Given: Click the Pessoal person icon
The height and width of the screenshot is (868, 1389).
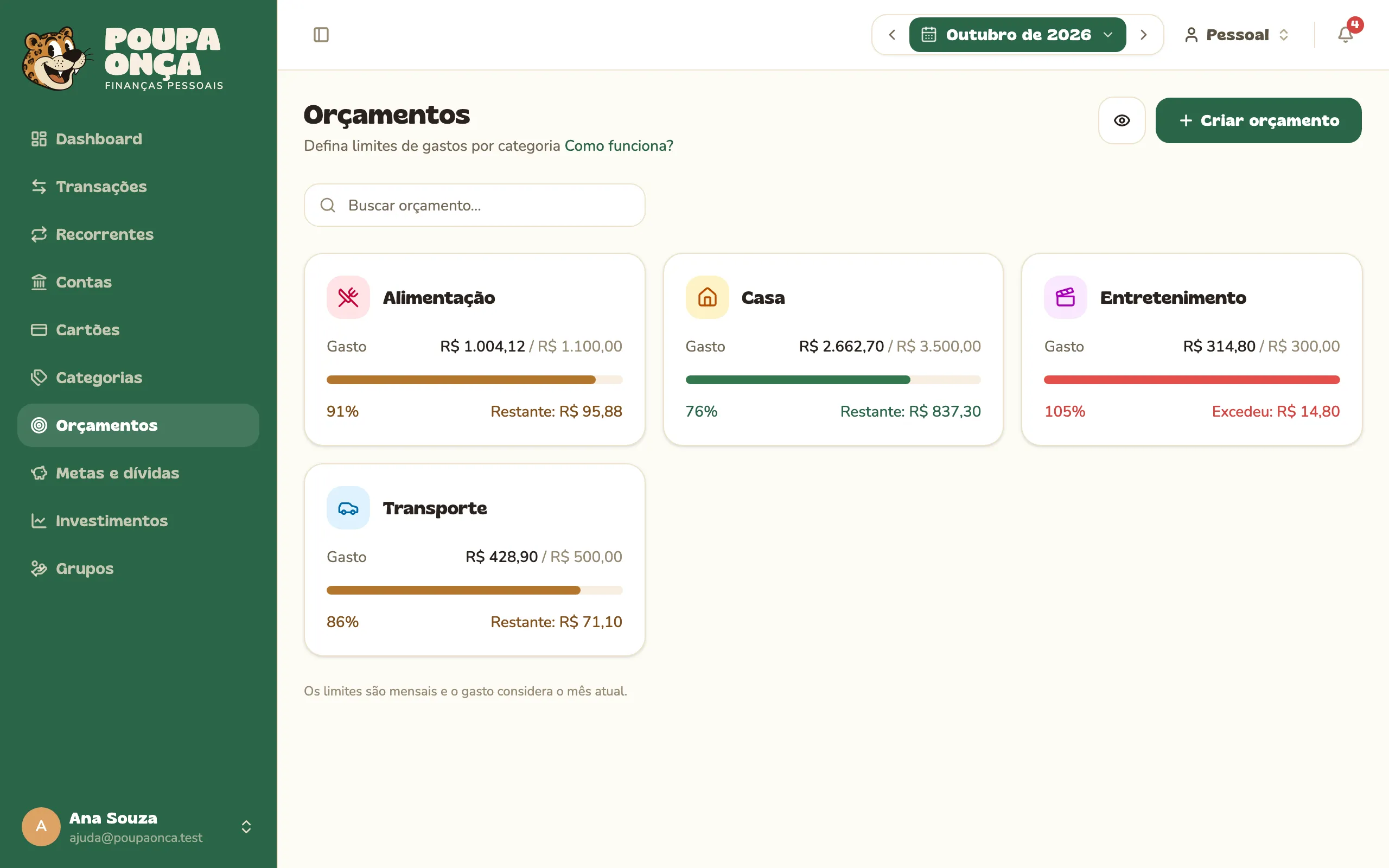Looking at the screenshot, I should [1191, 35].
